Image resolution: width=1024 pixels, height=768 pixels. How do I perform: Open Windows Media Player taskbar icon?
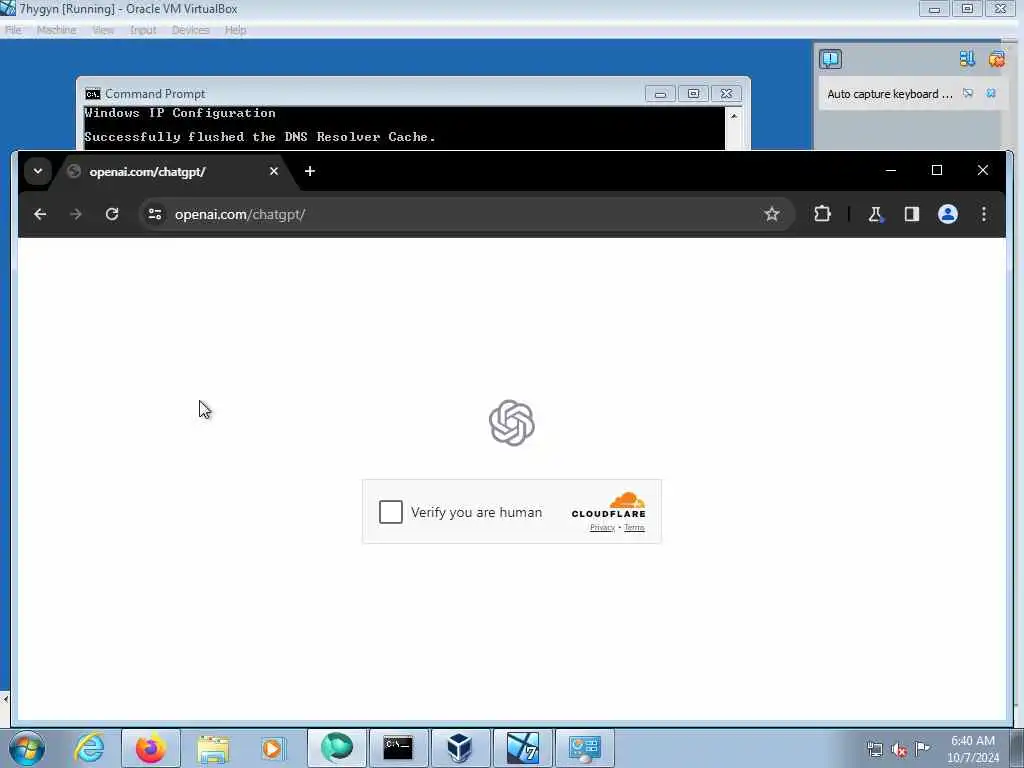[x=274, y=748]
